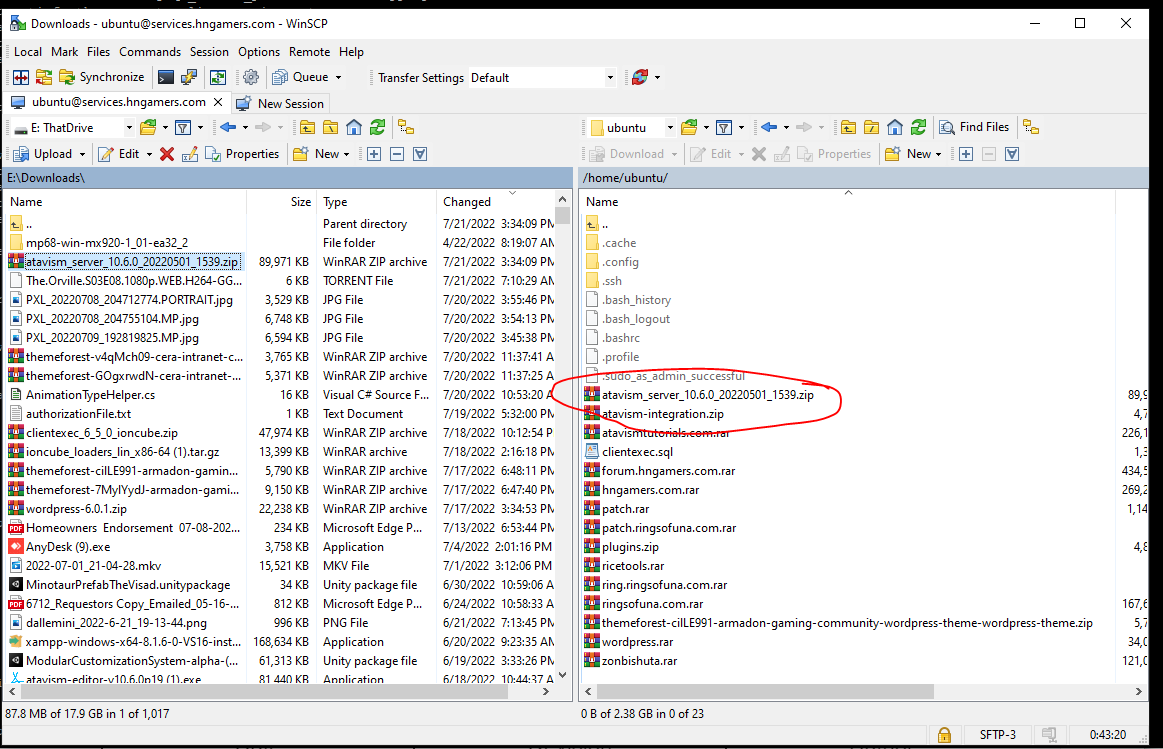1163x749 pixels.
Task: Go to the remote root directory icon
Action: [872, 128]
